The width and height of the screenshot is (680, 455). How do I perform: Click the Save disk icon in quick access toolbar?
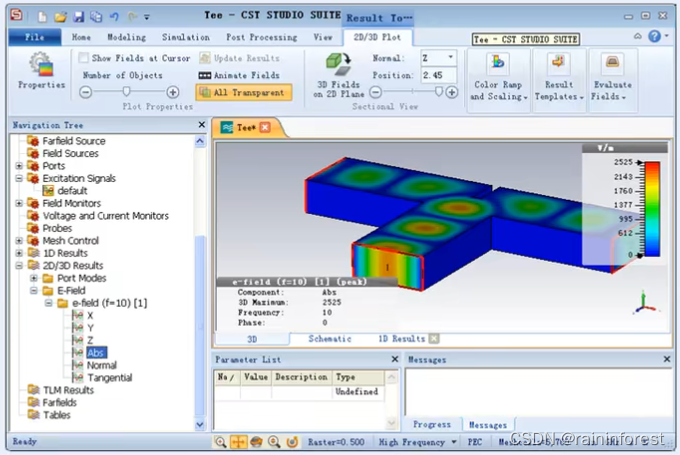click(78, 17)
